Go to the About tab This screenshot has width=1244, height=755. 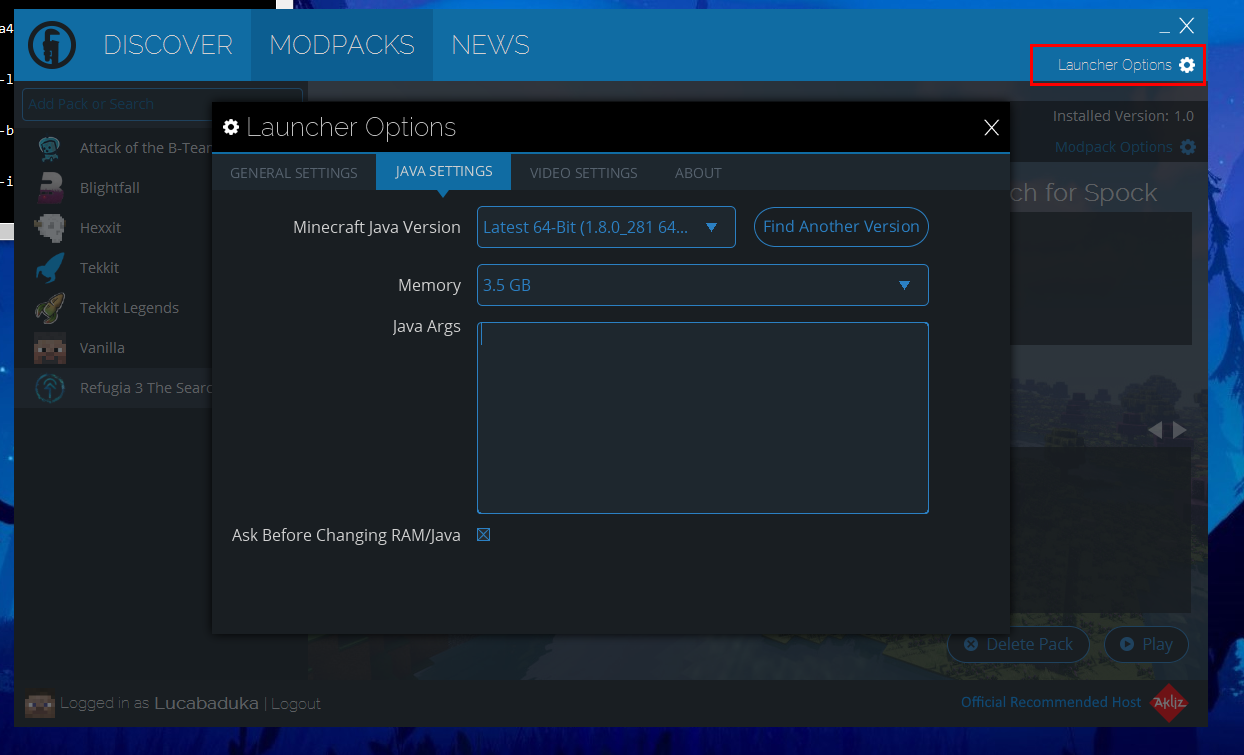point(698,173)
